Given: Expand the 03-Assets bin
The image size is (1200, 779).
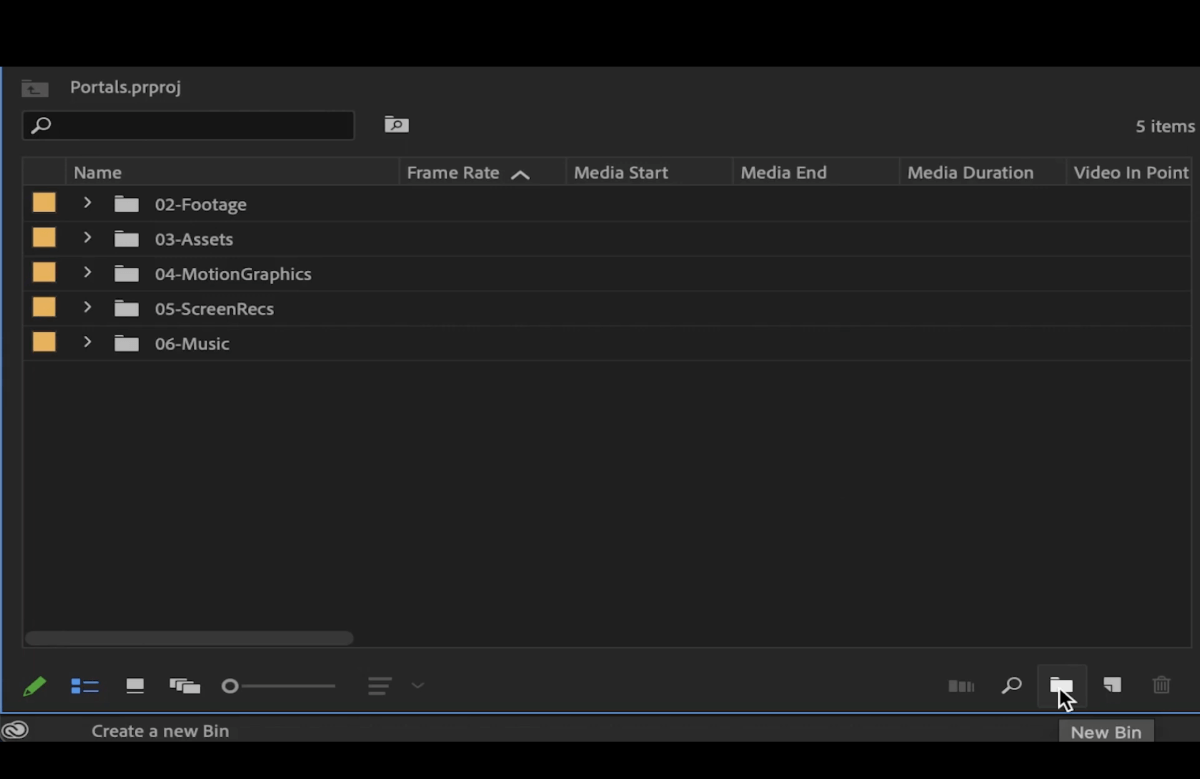Looking at the screenshot, I should [87, 238].
